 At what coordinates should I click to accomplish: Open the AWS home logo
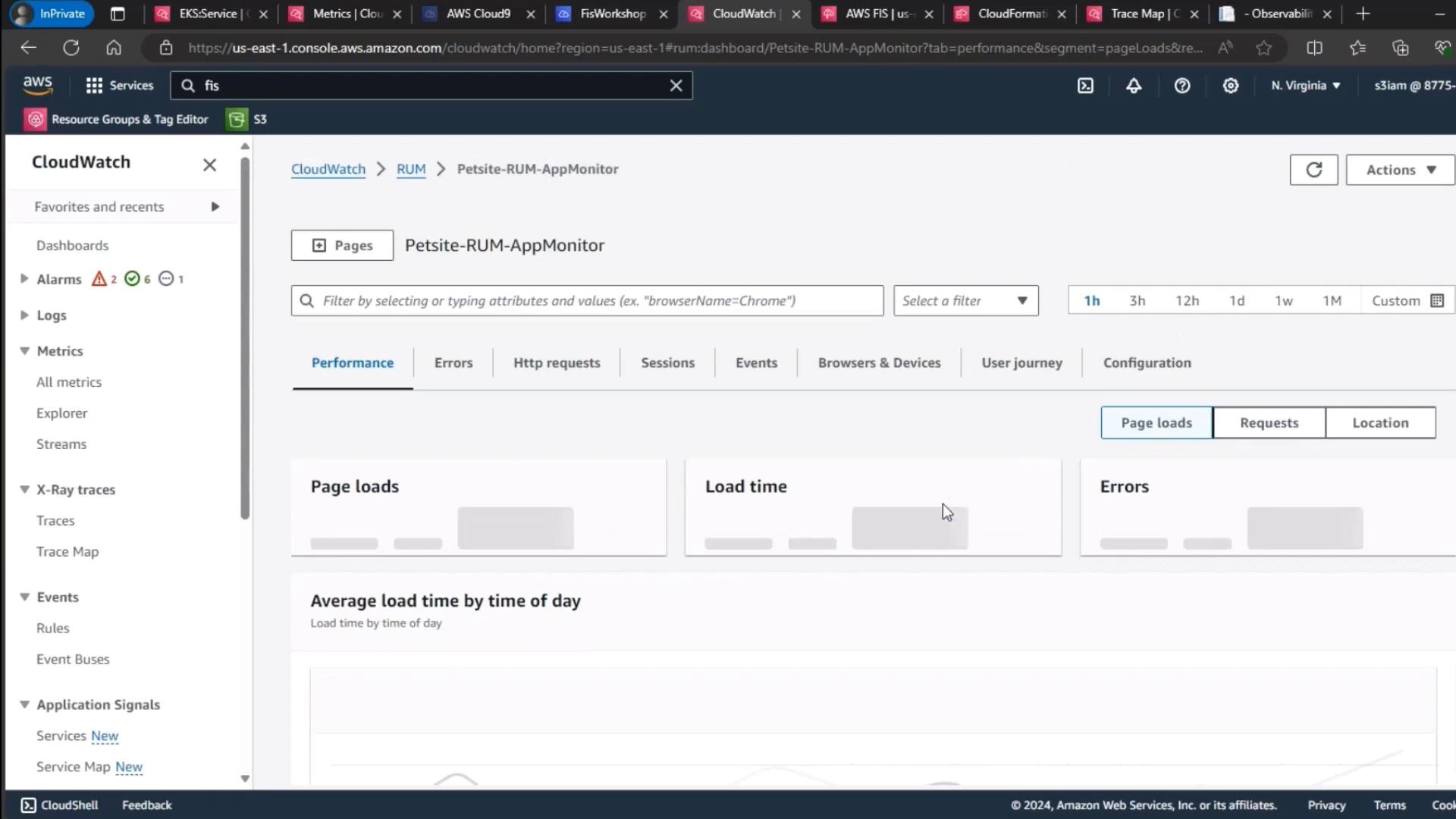[x=37, y=86]
